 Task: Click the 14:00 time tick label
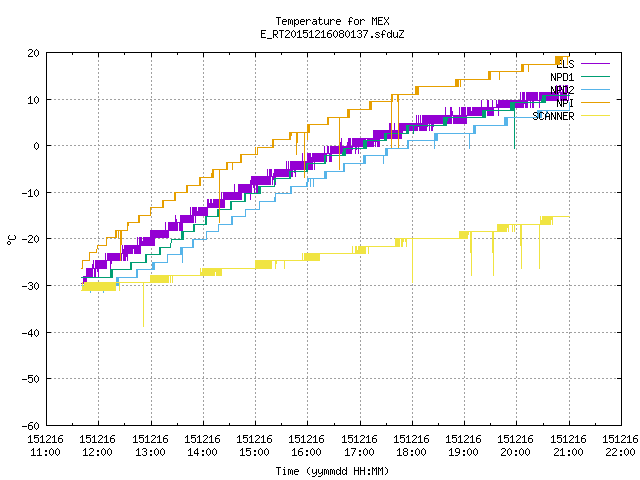tap(202, 452)
